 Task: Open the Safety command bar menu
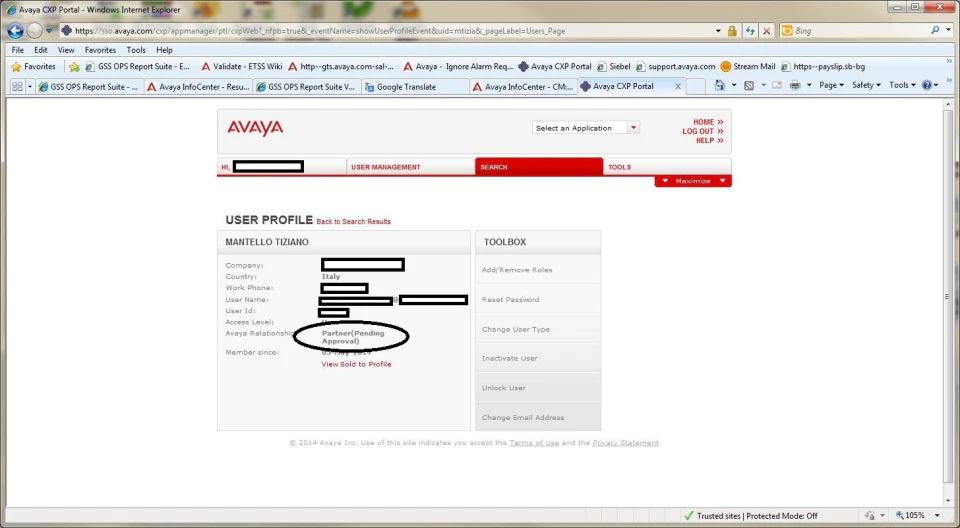click(866, 85)
